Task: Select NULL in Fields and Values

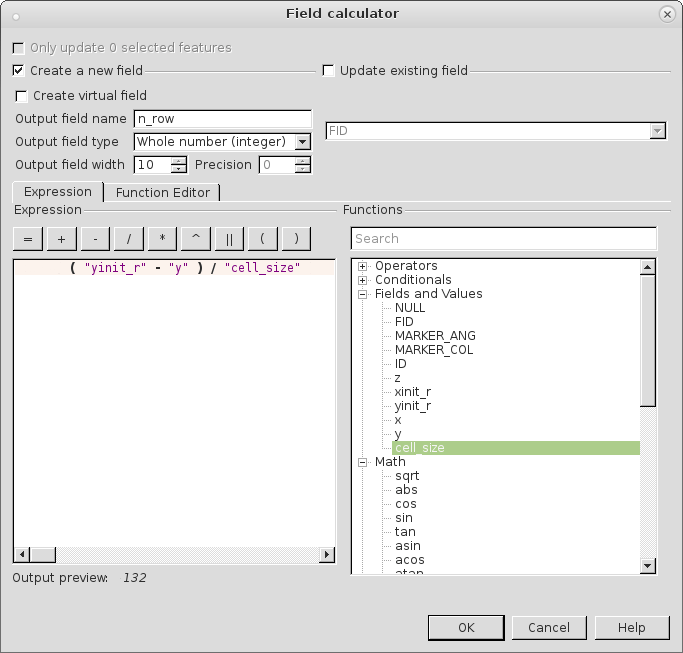Action: (410, 308)
